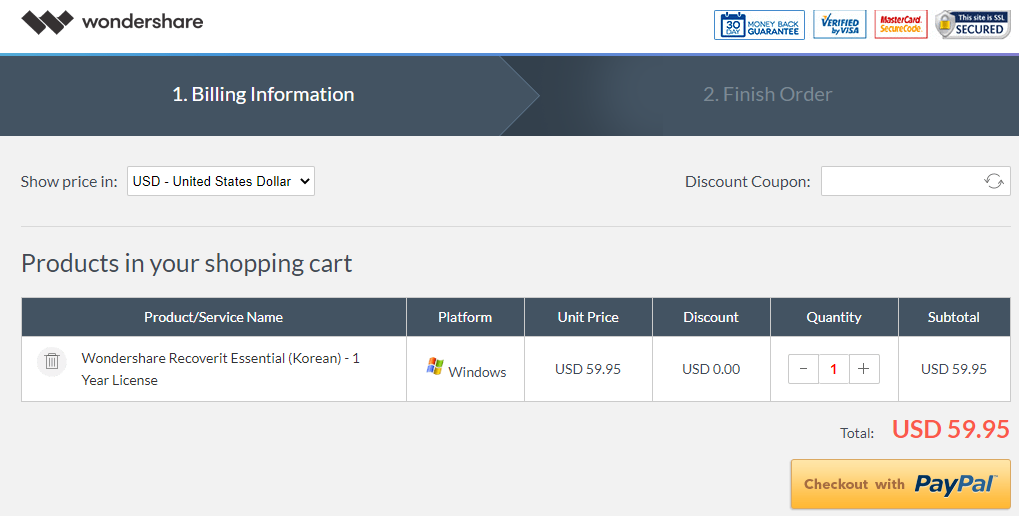Viewport: 1019px width, 516px height.
Task: Increase quantity with the plus button
Action: (863, 369)
